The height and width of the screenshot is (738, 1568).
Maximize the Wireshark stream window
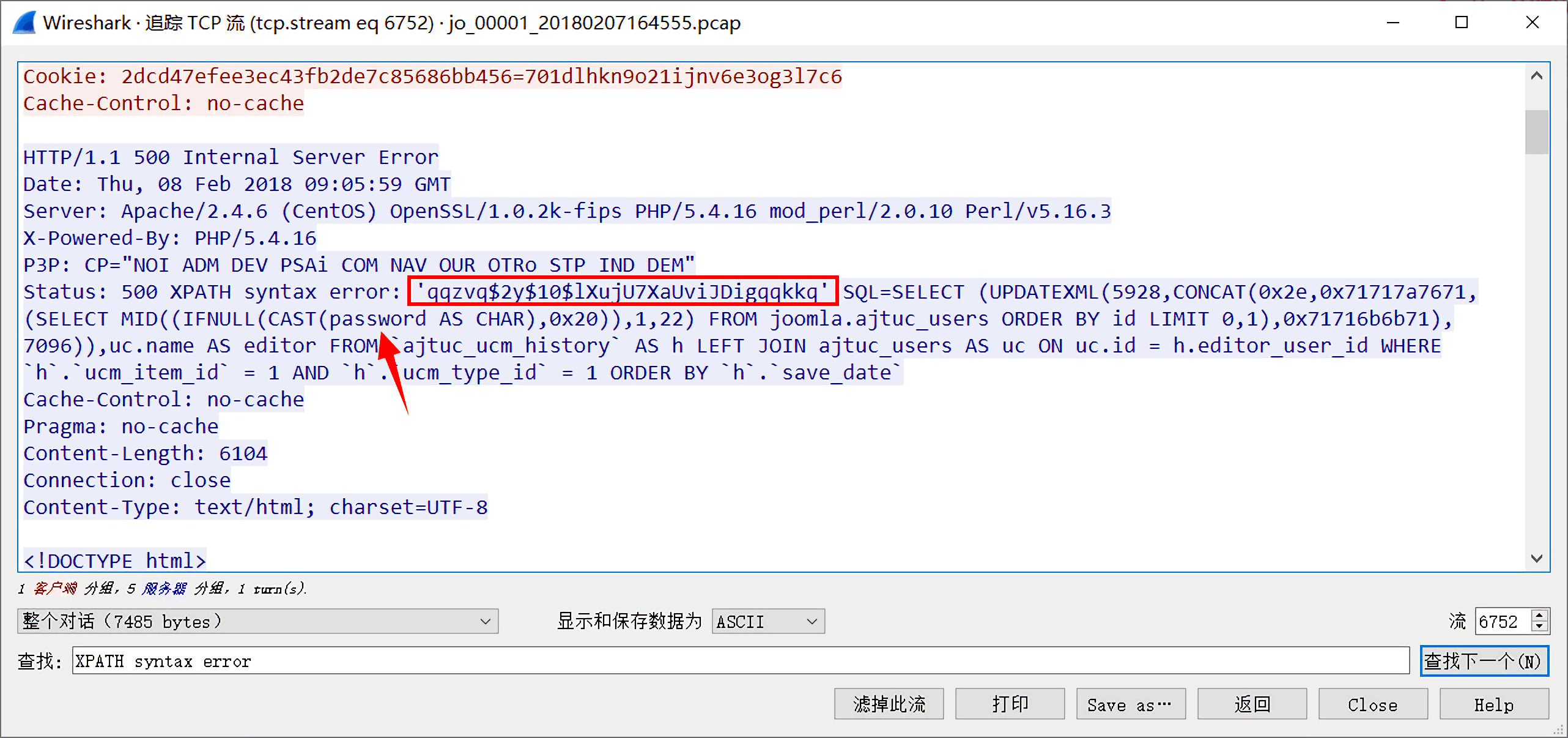(x=1462, y=23)
